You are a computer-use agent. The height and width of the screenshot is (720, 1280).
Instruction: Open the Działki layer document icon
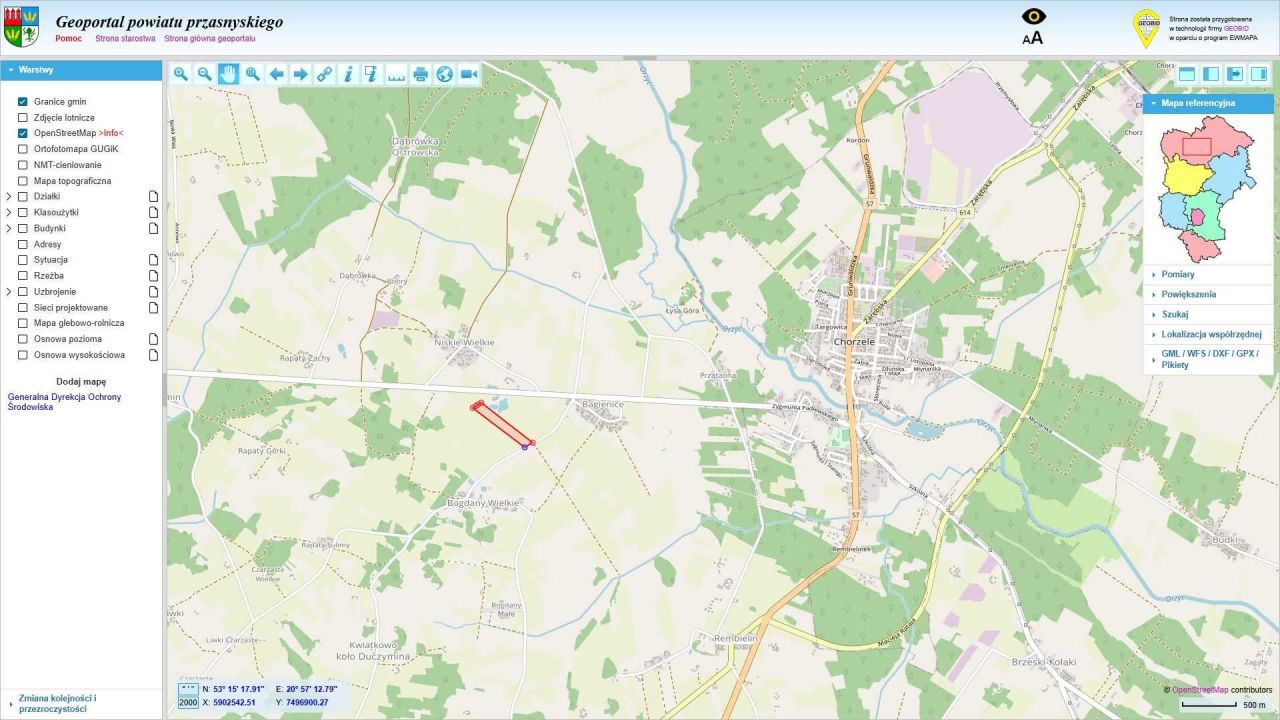154,197
